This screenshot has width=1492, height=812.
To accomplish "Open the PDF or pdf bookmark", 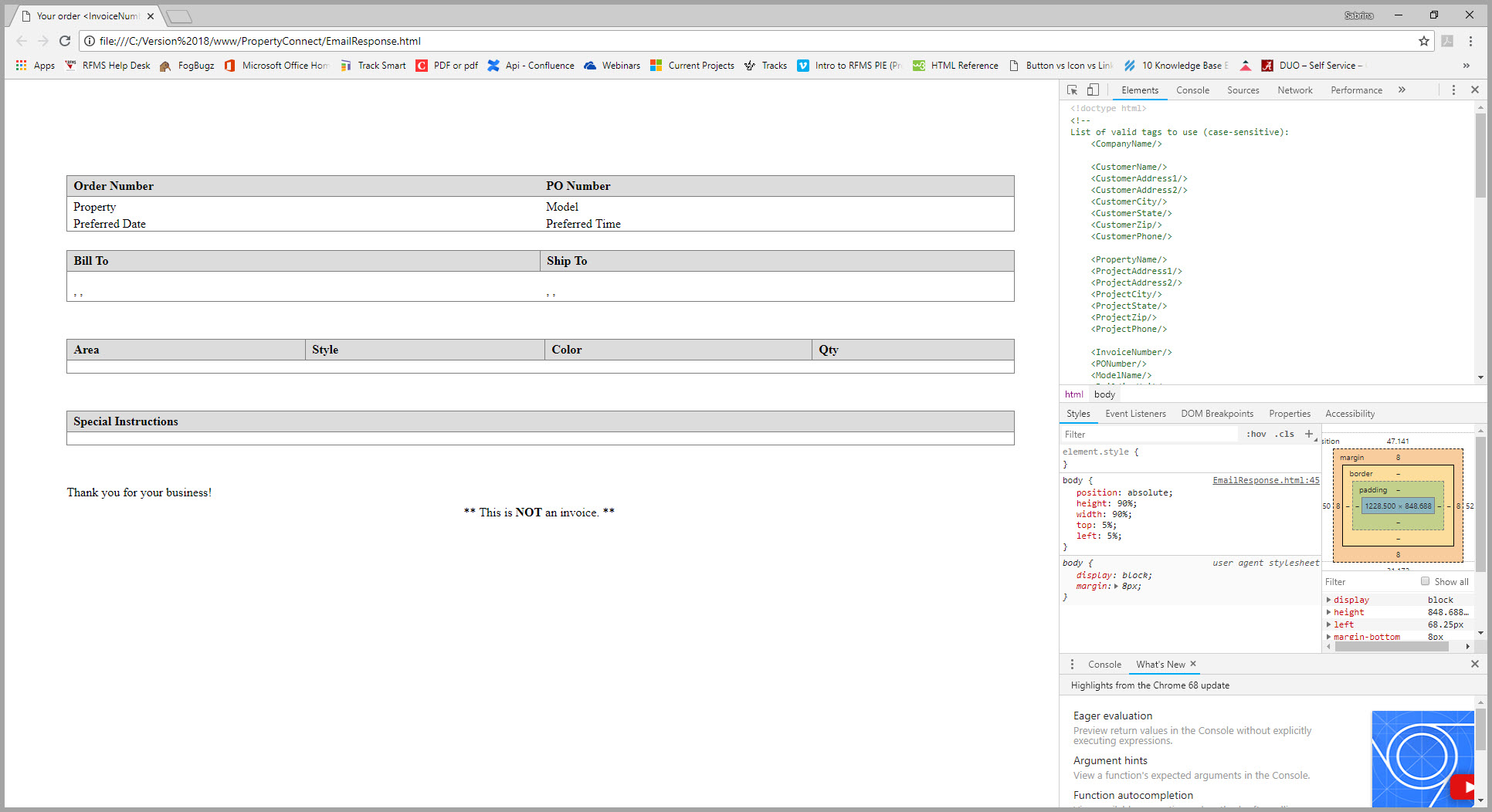I will 447,66.
